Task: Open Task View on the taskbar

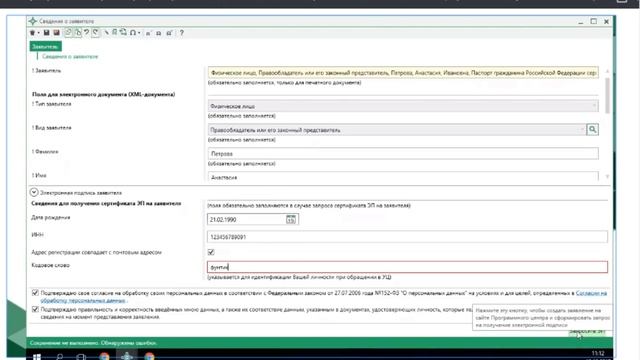Action: coord(81,356)
